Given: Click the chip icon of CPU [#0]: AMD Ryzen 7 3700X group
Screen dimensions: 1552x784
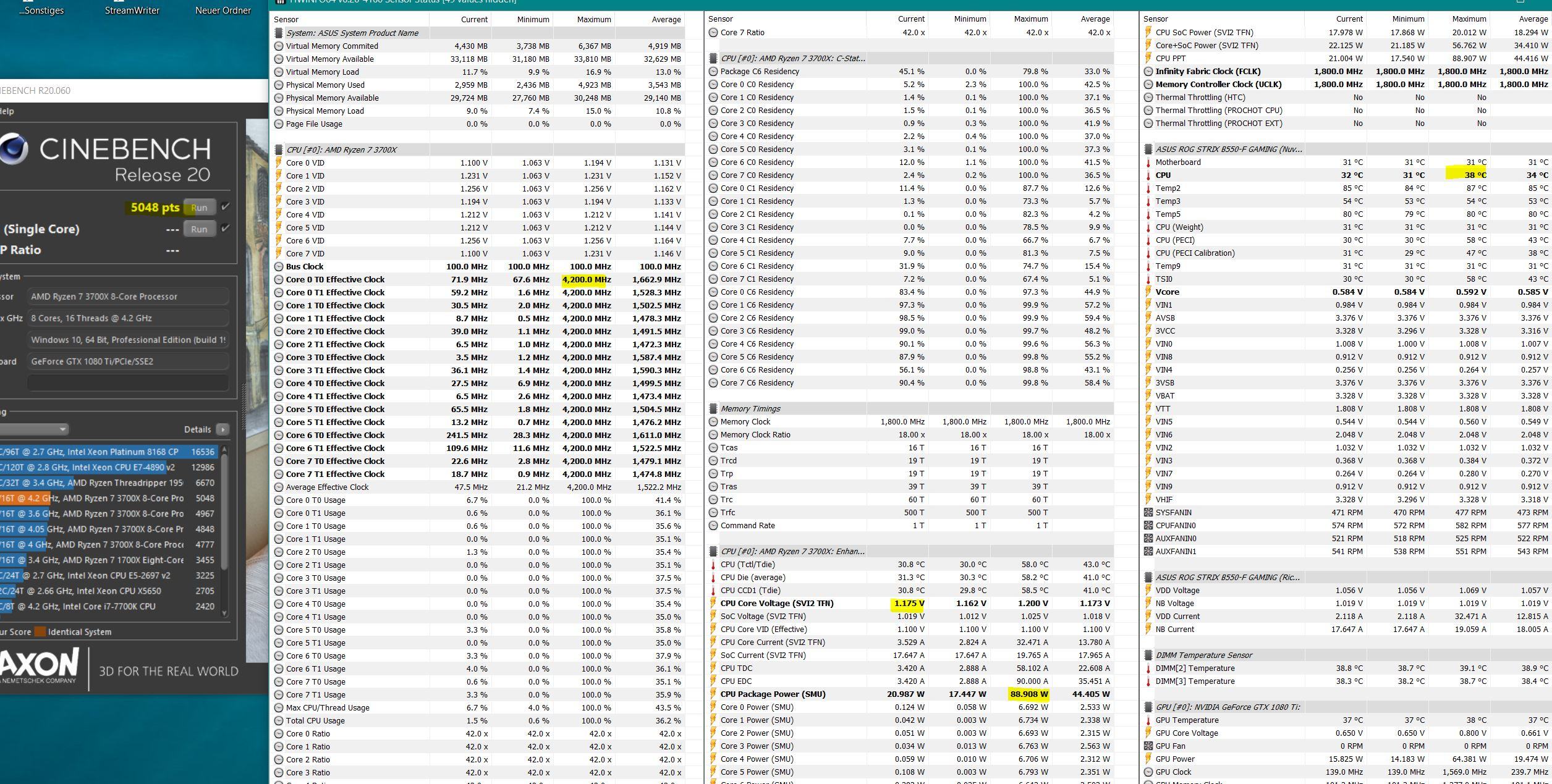Looking at the screenshot, I should pyautogui.click(x=279, y=150).
